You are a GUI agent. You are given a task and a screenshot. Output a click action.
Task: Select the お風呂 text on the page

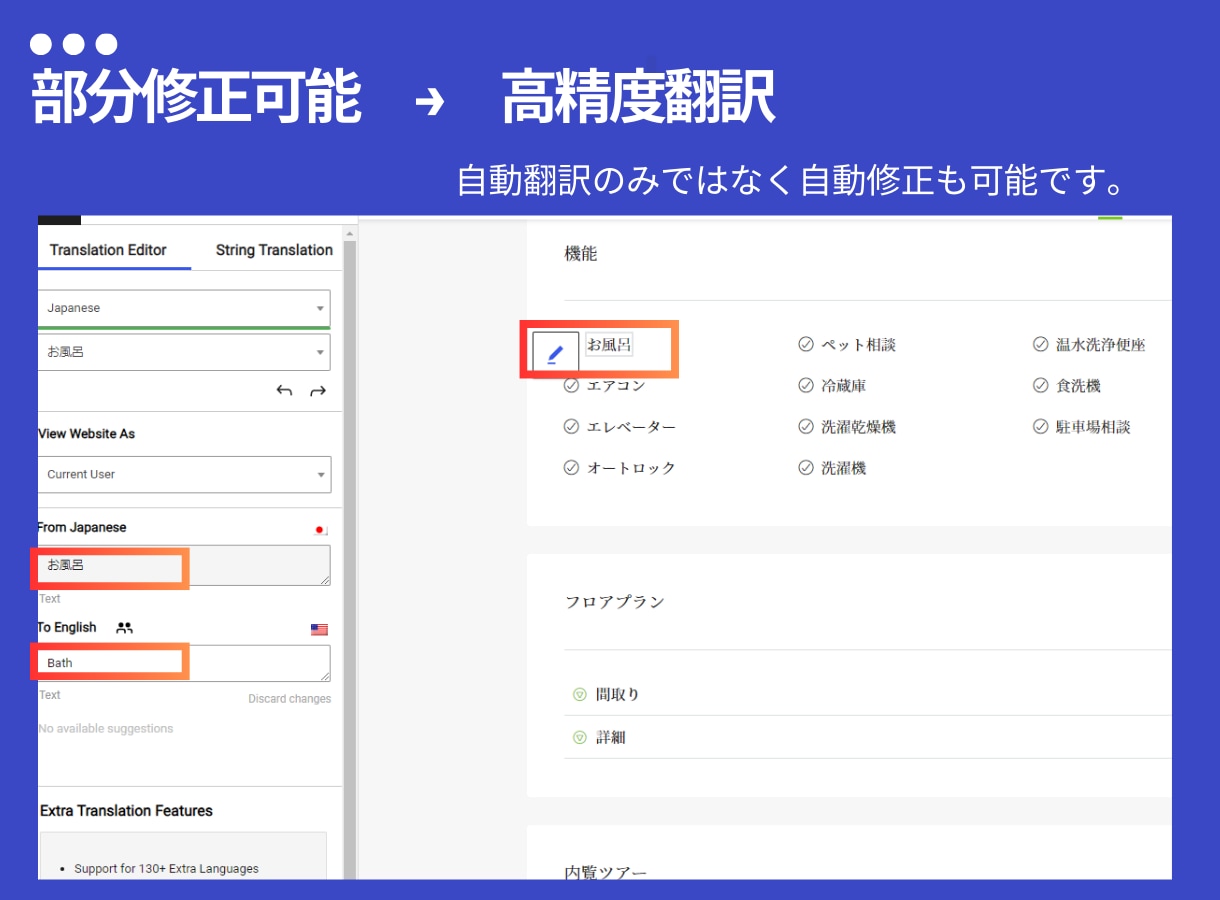(x=609, y=345)
